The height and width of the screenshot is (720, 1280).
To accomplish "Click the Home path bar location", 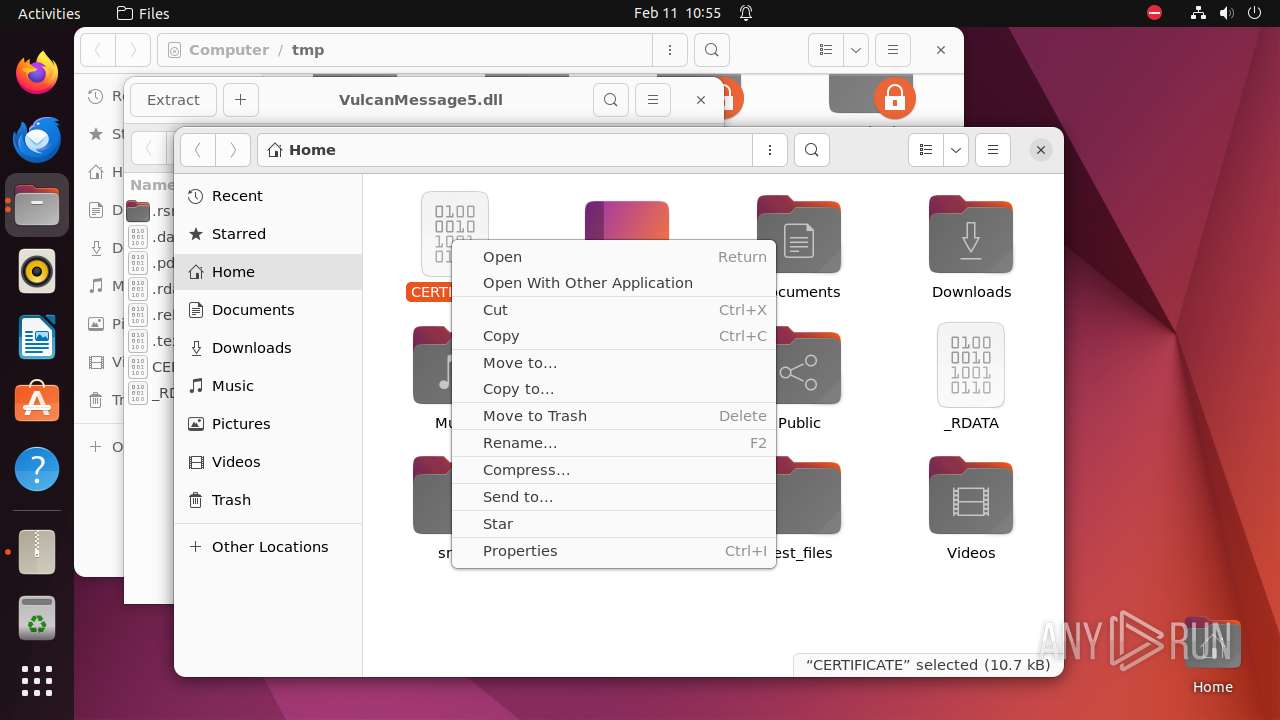I will 302,150.
